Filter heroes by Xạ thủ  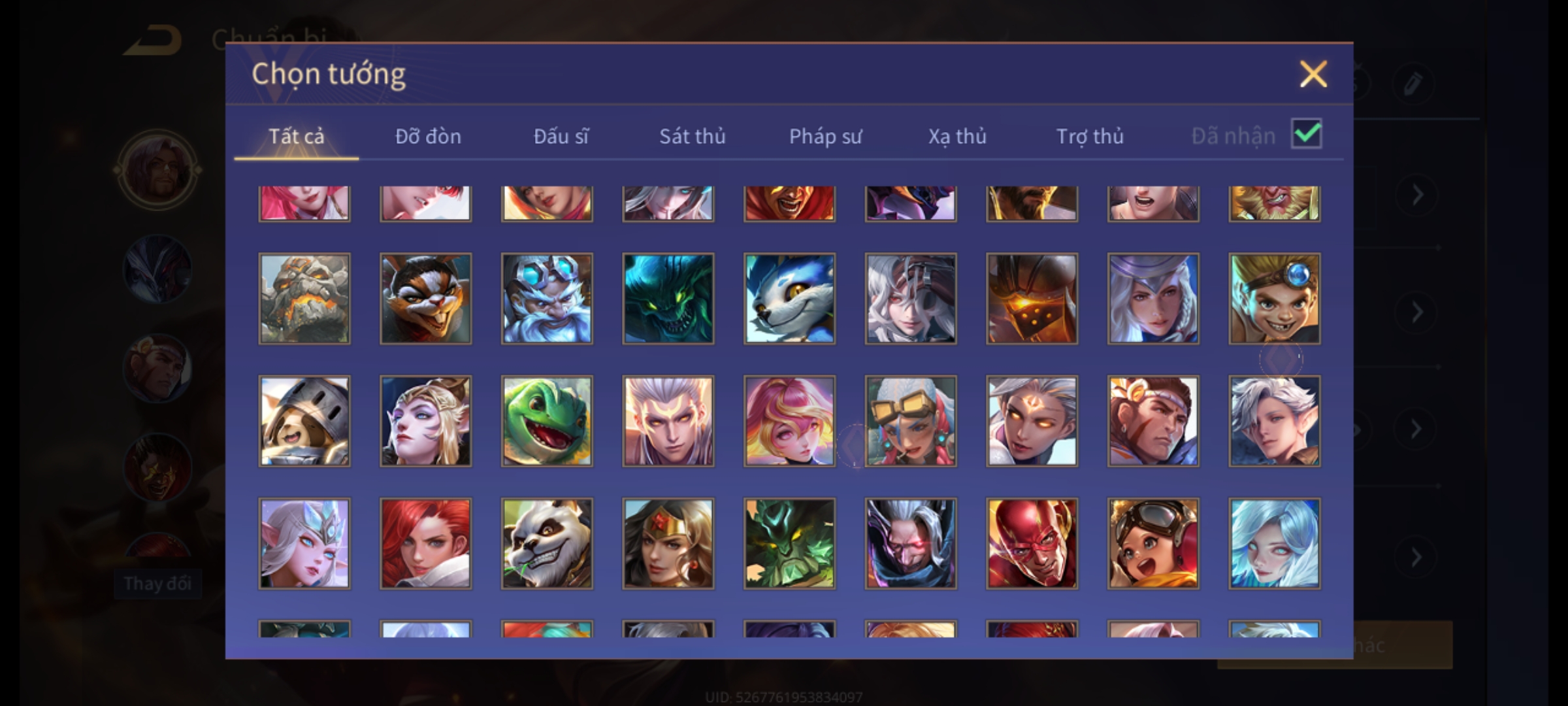(x=957, y=136)
